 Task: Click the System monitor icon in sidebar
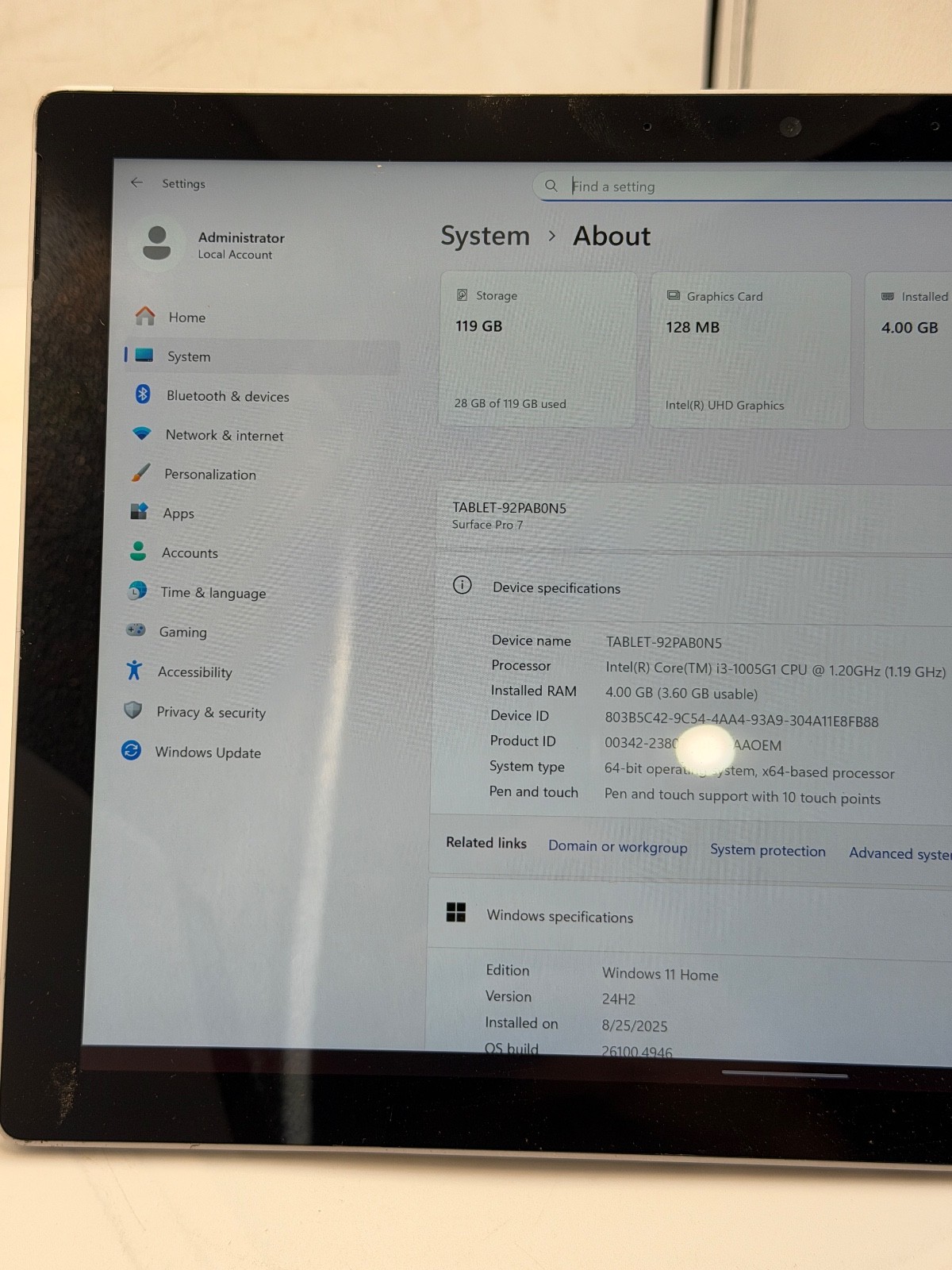[144, 356]
